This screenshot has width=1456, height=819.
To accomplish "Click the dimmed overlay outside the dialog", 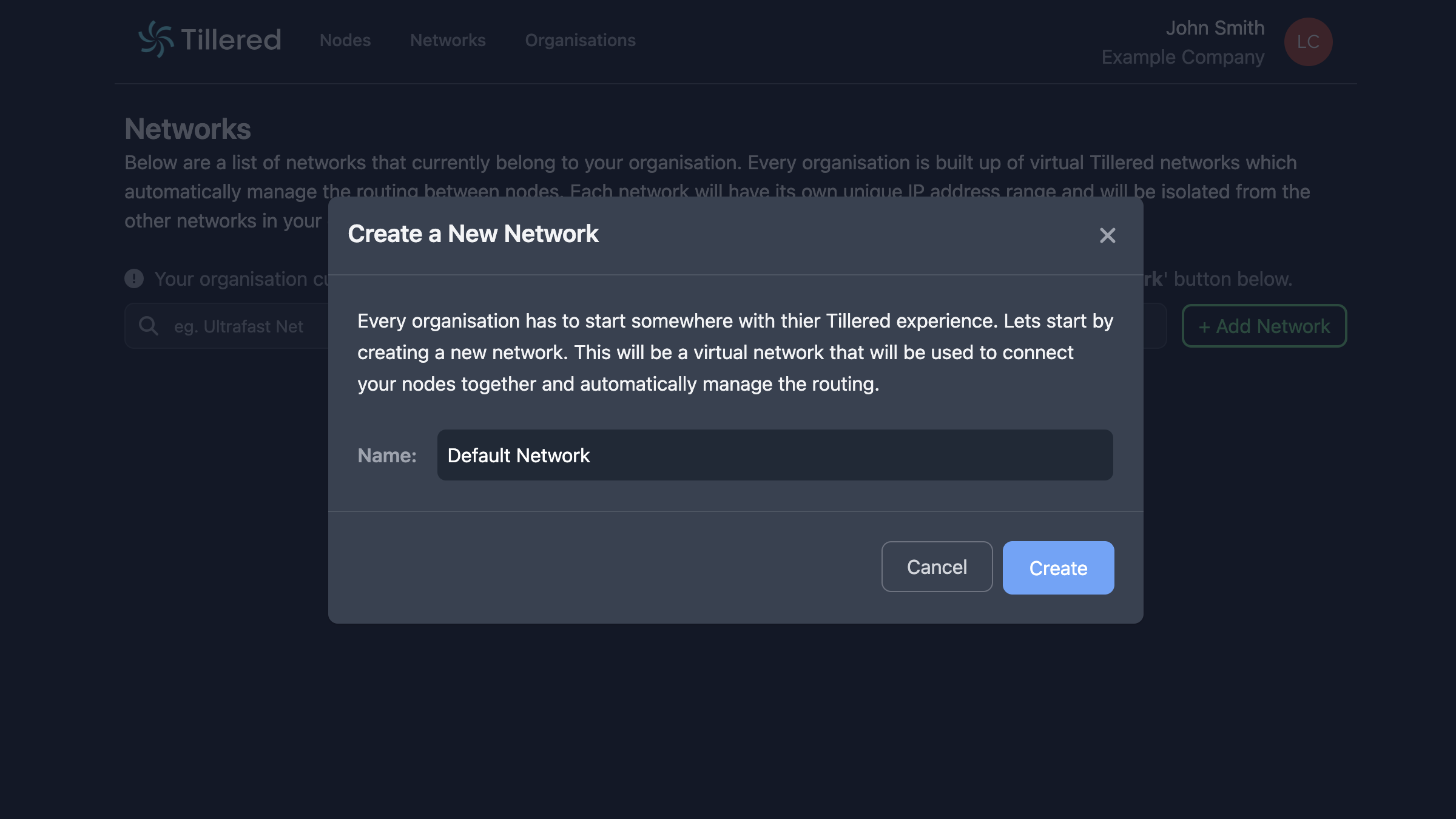I will [728, 728].
